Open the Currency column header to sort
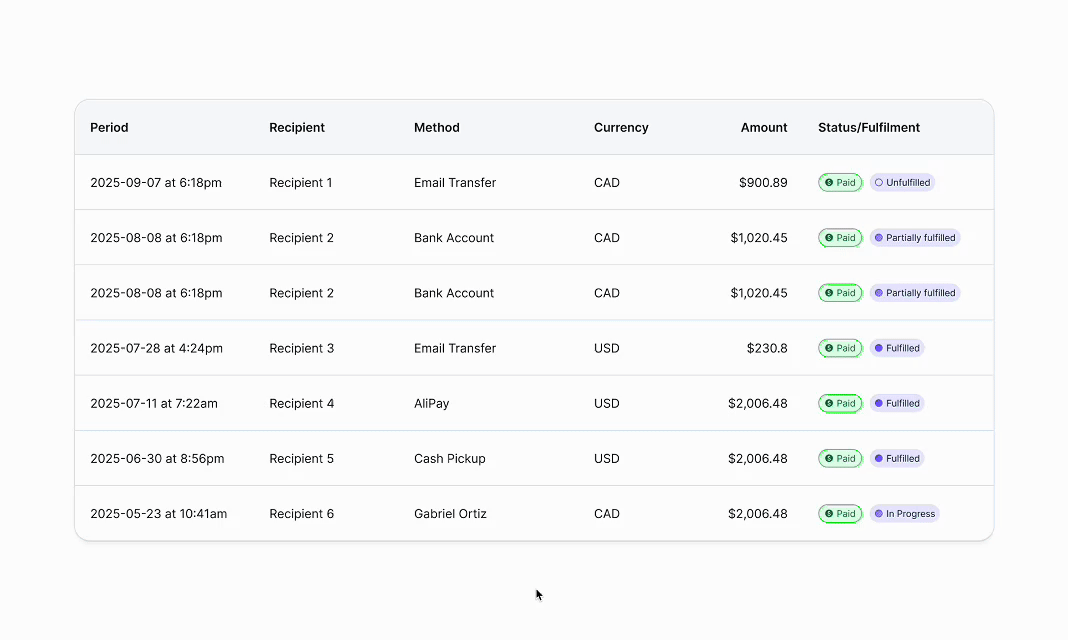The height and width of the screenshot is (640, 1068). 620,127
